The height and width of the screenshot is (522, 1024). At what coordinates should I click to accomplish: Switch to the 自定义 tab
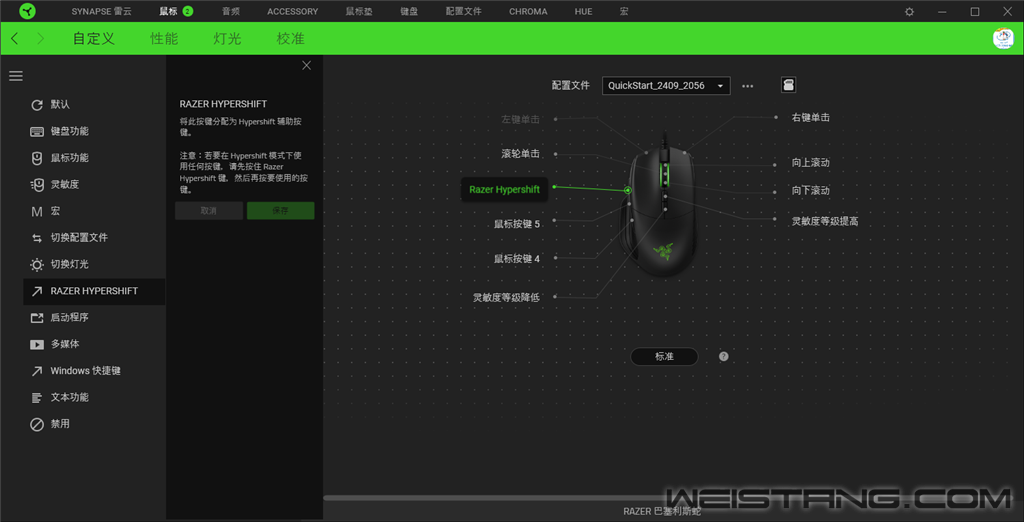click(x=93, y=39)
